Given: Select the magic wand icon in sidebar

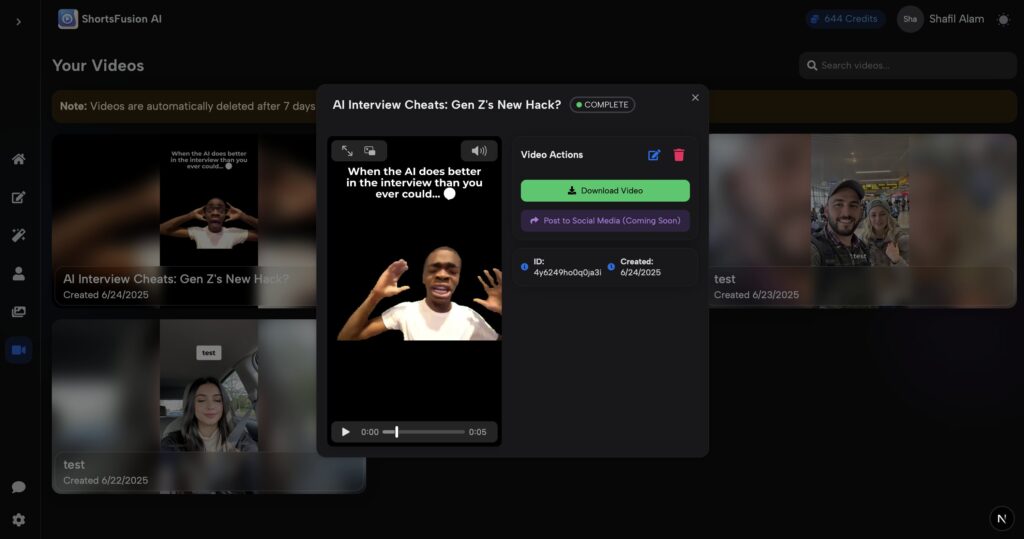Looking at the screenshot, I should click(18, 235).
